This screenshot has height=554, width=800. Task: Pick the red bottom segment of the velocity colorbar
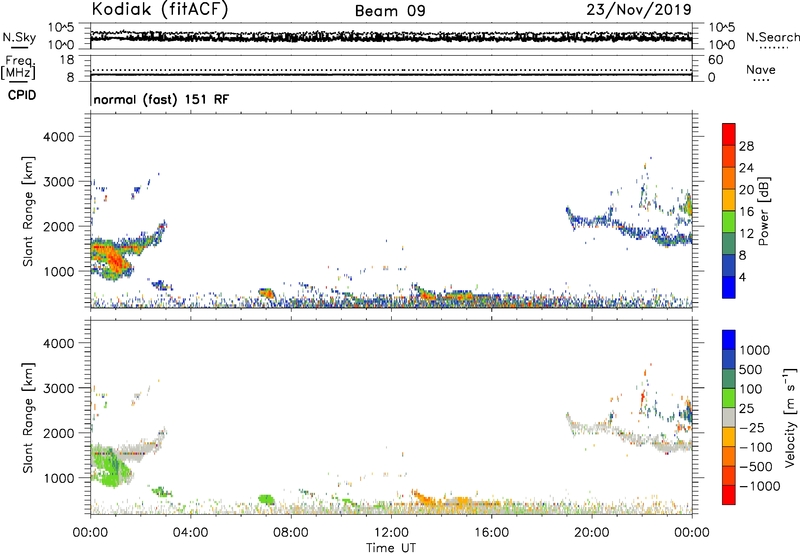pos(729,495)
